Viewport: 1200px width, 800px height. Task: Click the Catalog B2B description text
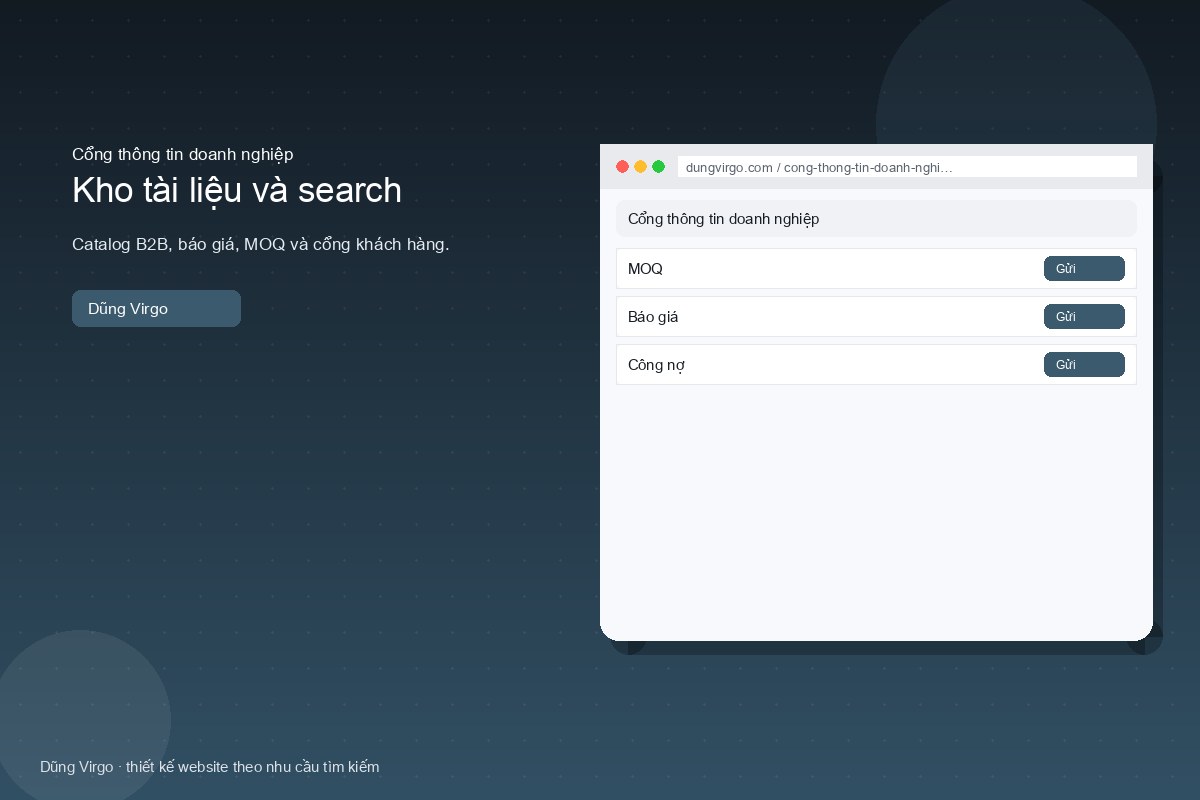260,244
